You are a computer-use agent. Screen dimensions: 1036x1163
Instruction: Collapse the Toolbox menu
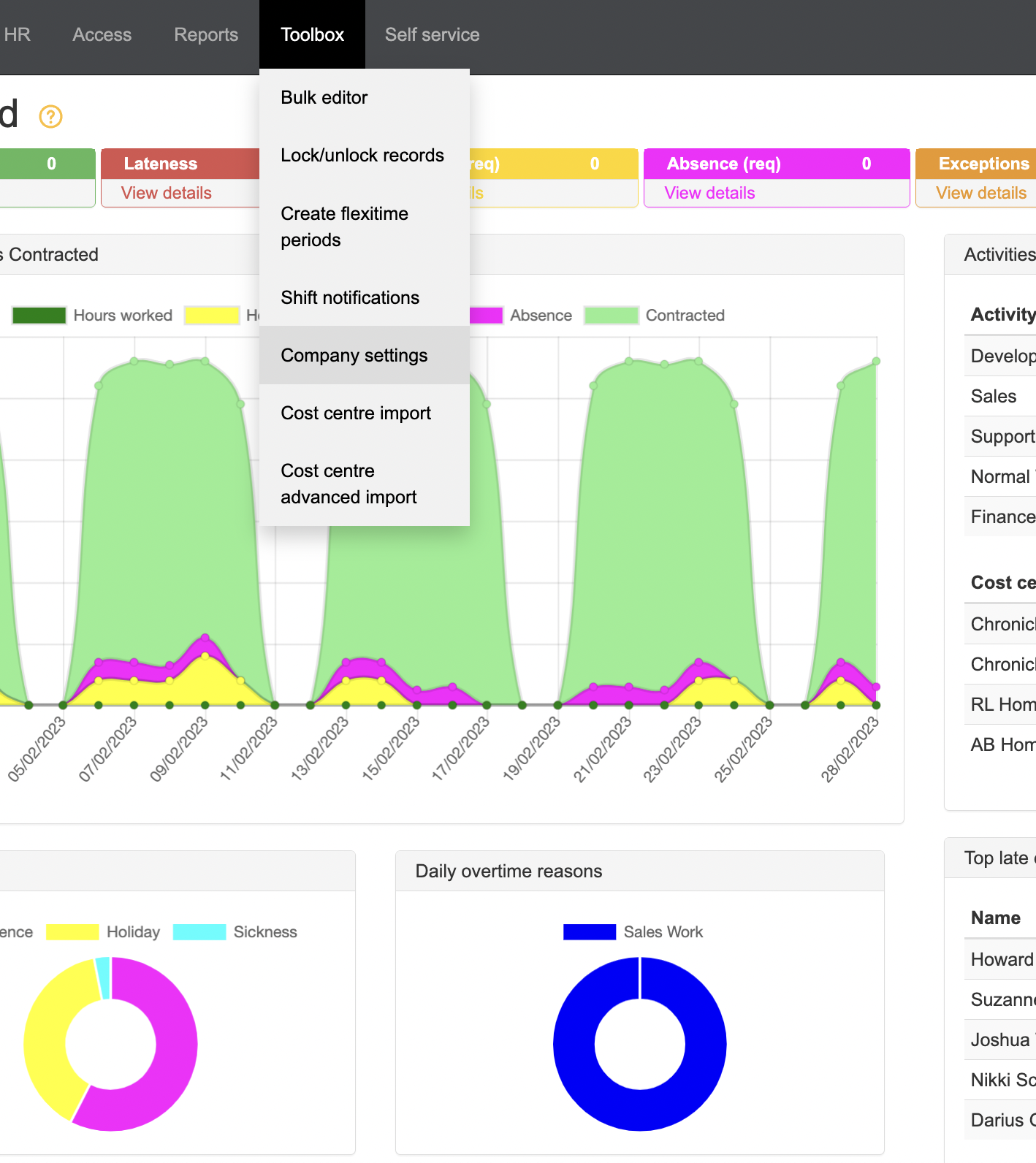[312, 34]
